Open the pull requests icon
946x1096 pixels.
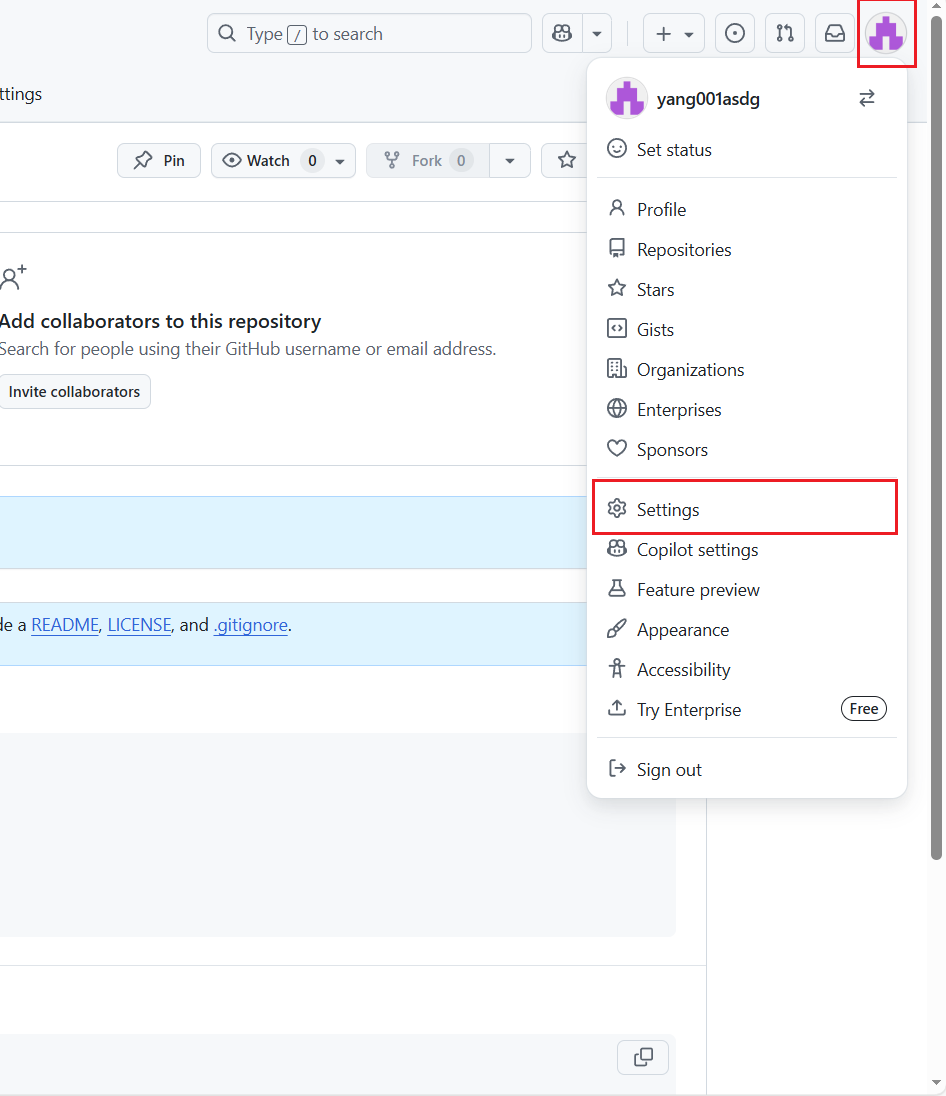(785, 34)
